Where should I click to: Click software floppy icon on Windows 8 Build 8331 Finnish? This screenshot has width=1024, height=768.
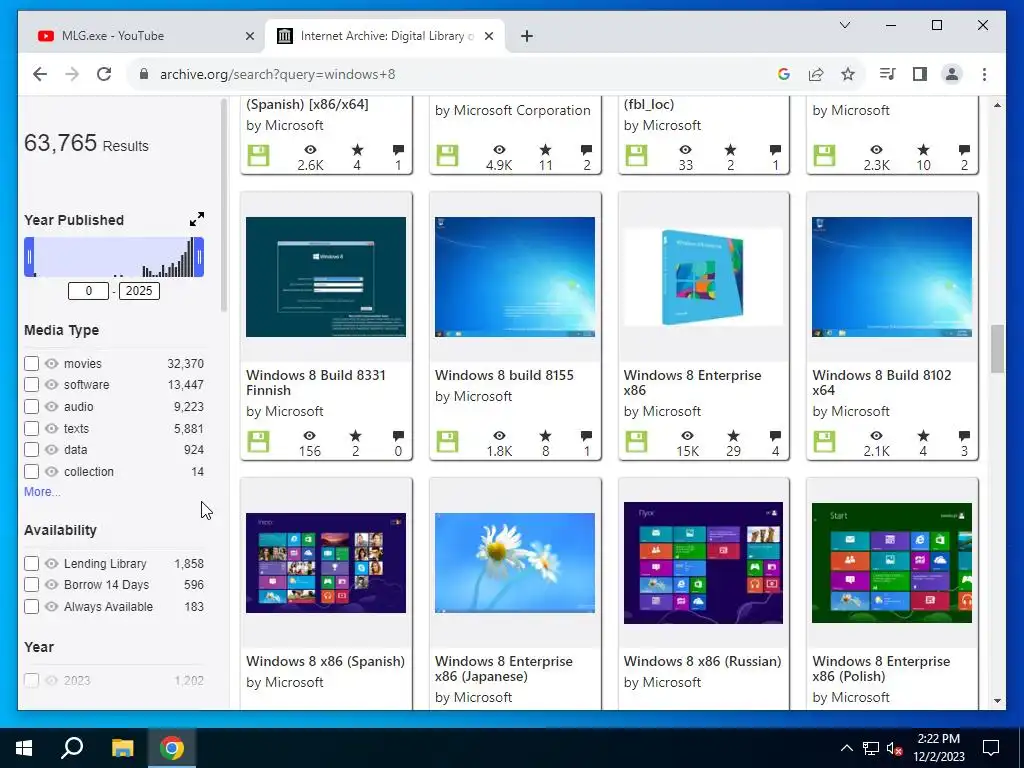tap(258, 441)
